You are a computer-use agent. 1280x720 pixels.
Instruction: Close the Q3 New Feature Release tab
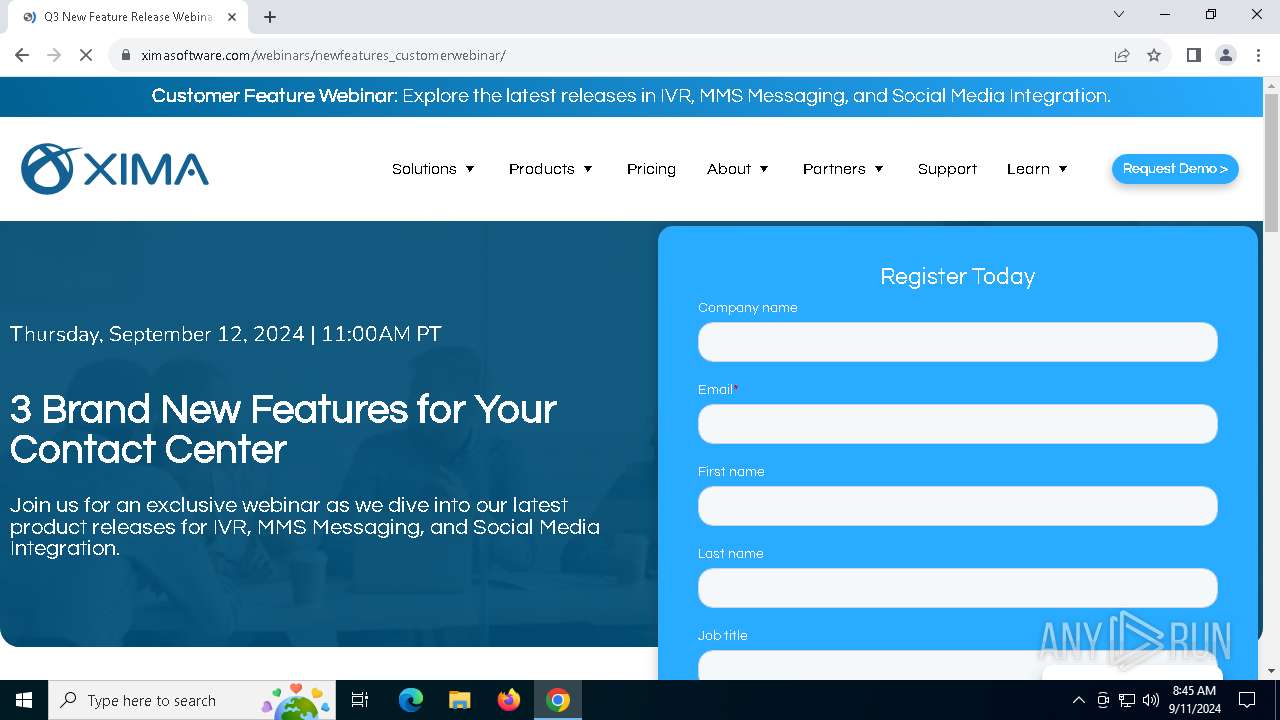point(232,17)
